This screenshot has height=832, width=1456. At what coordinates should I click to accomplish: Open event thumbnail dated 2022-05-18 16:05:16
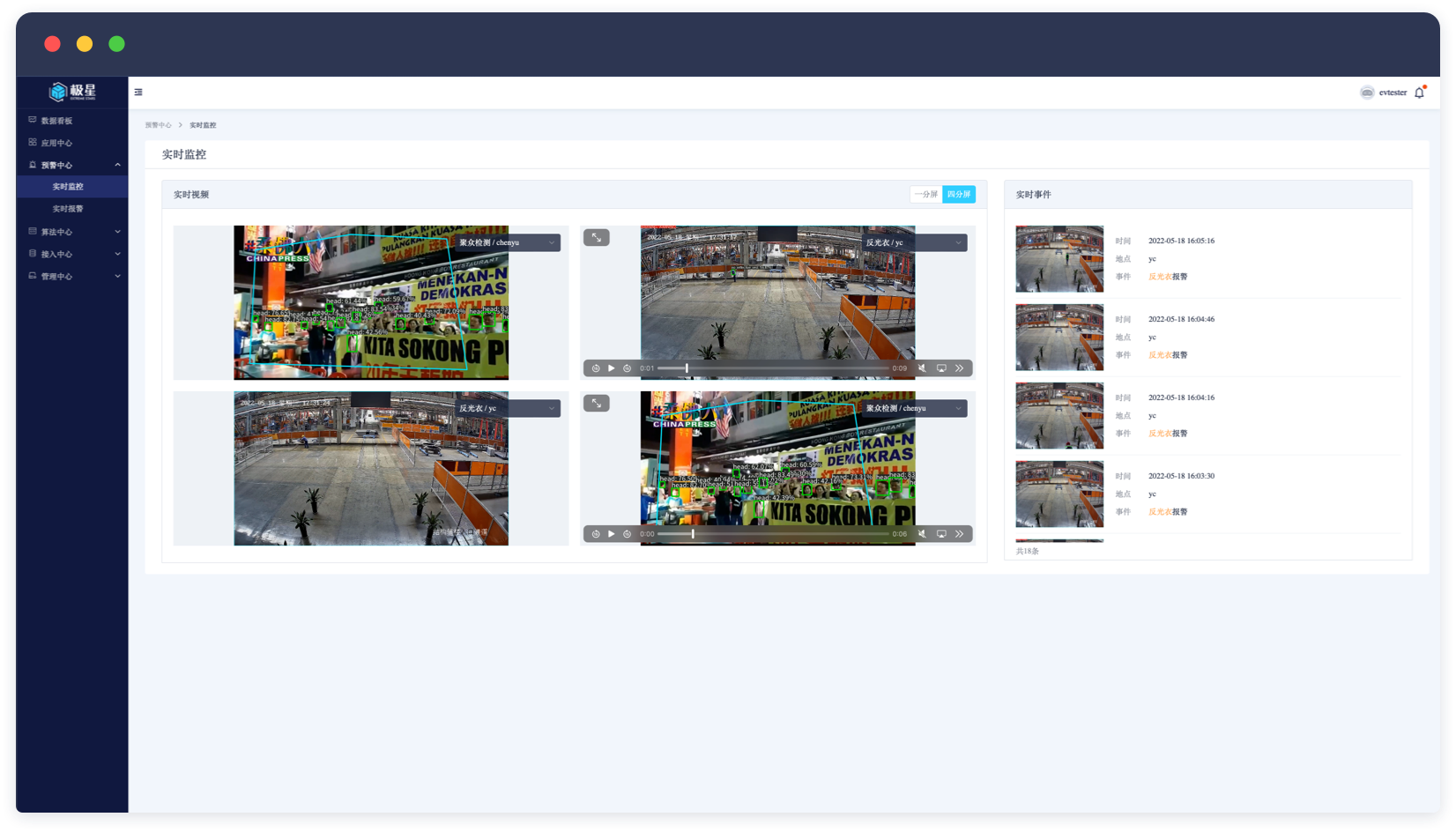click(x=1059, y=259)
